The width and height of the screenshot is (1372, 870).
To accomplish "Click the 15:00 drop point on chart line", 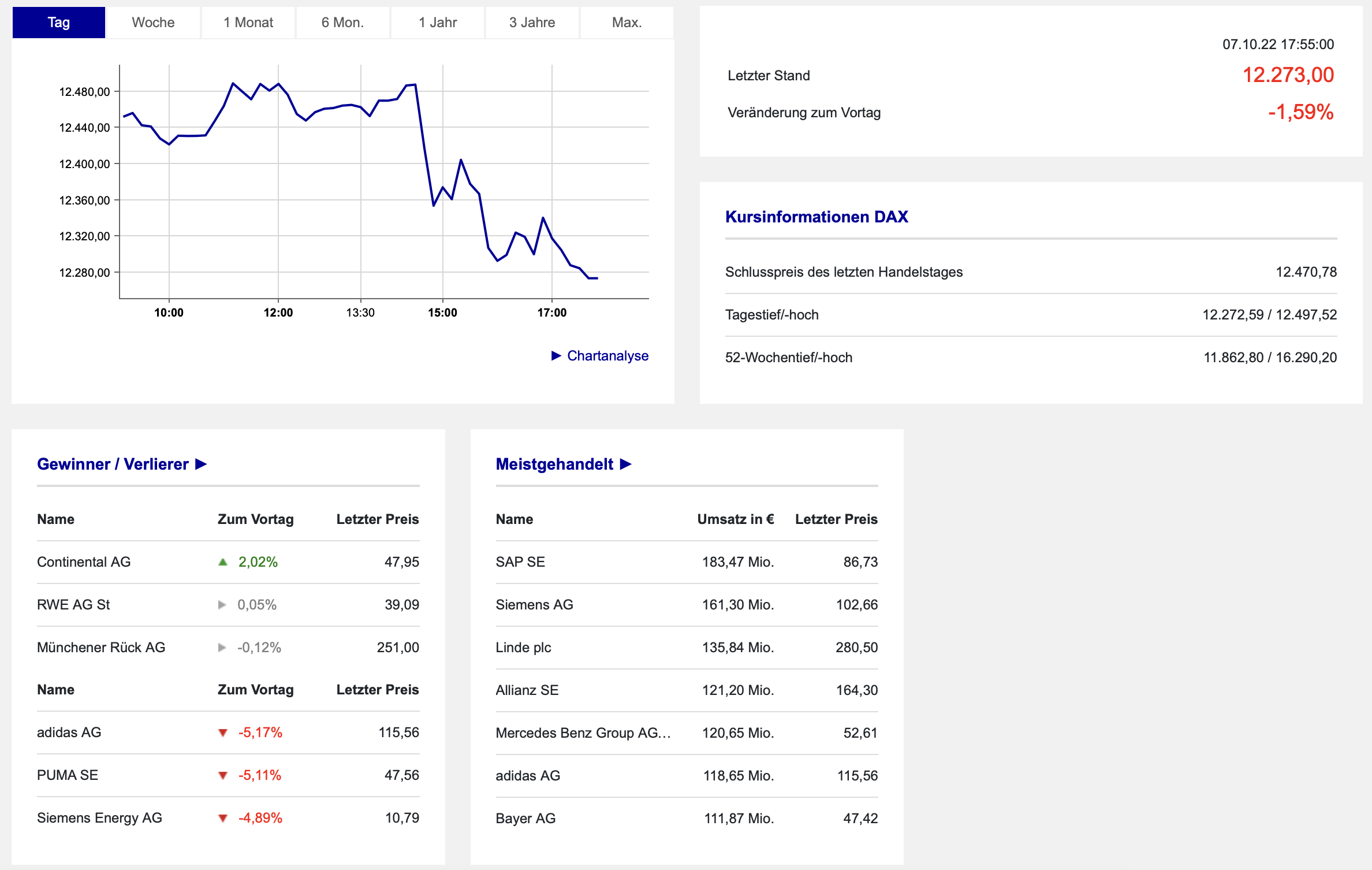I will 434,205.
